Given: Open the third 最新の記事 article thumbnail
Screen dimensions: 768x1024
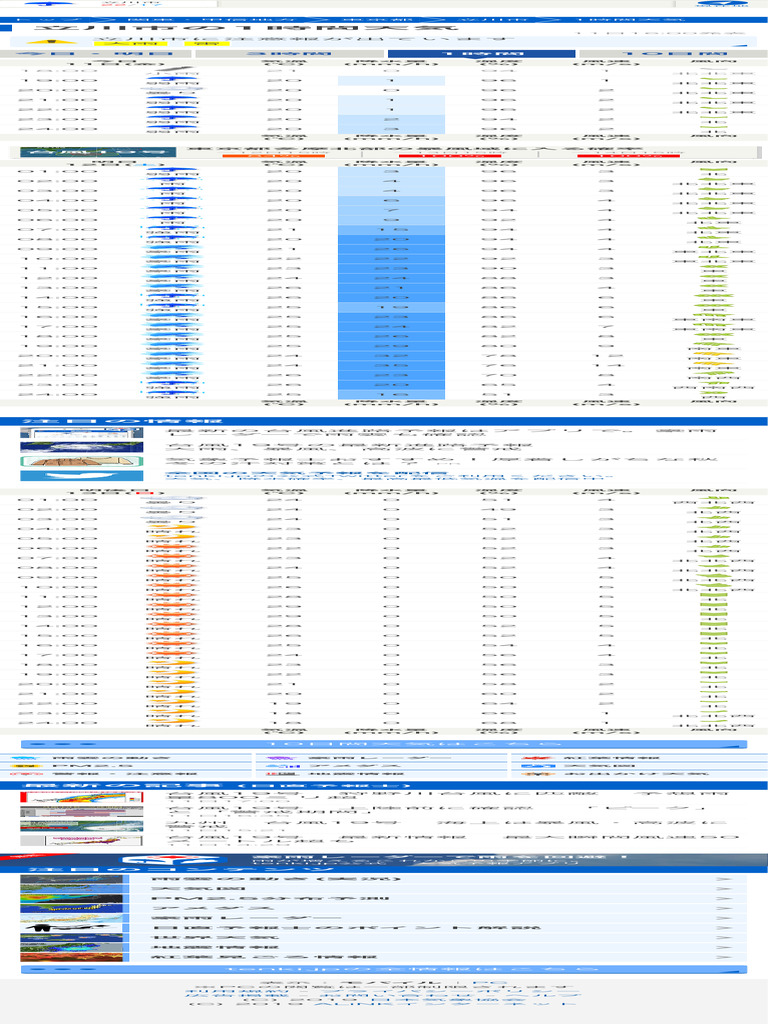Looking at the screenshot, I should click(x=82, y=826).
